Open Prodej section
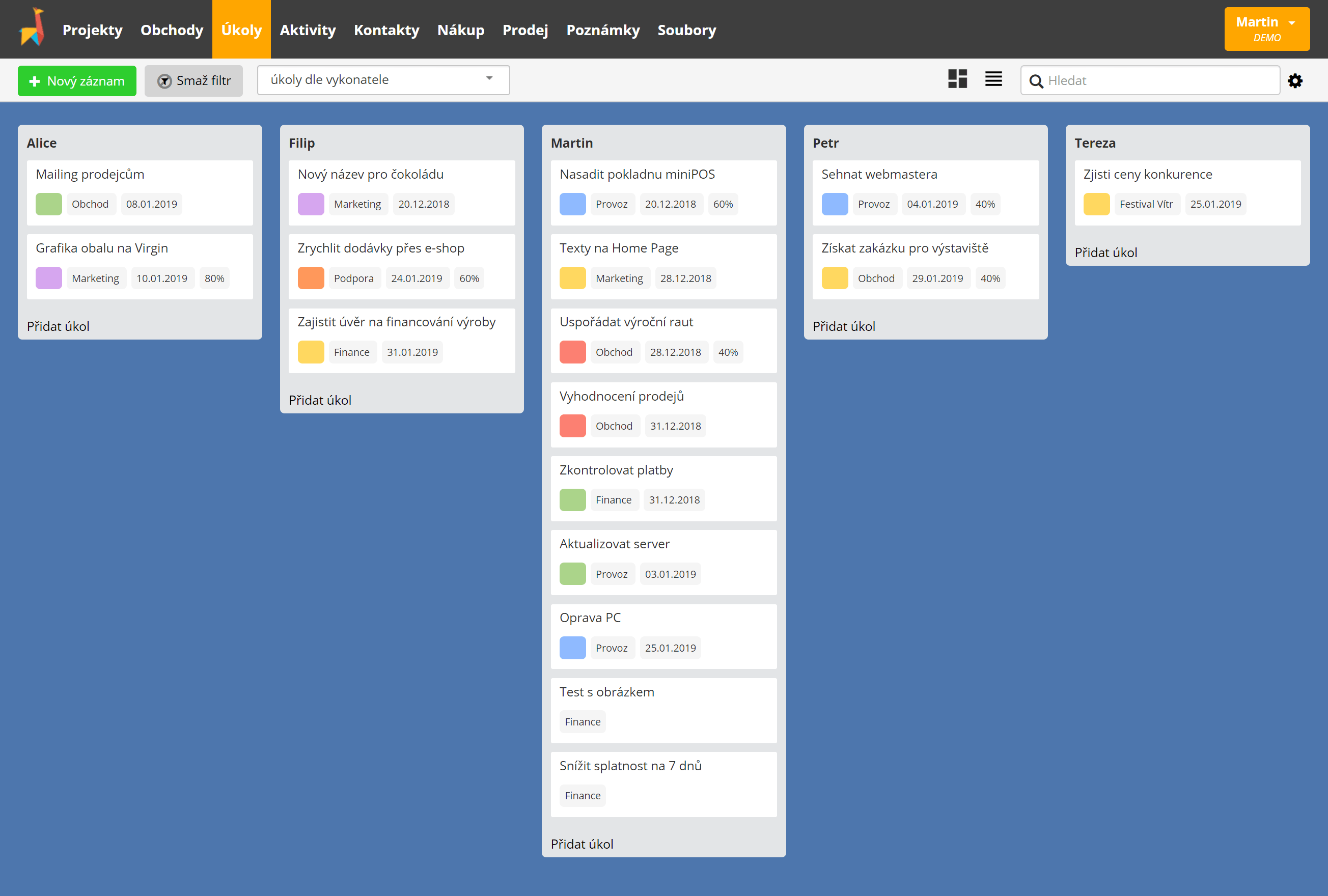The width and height of the screenshot is (1328, 896). click(x=525, y=30)
